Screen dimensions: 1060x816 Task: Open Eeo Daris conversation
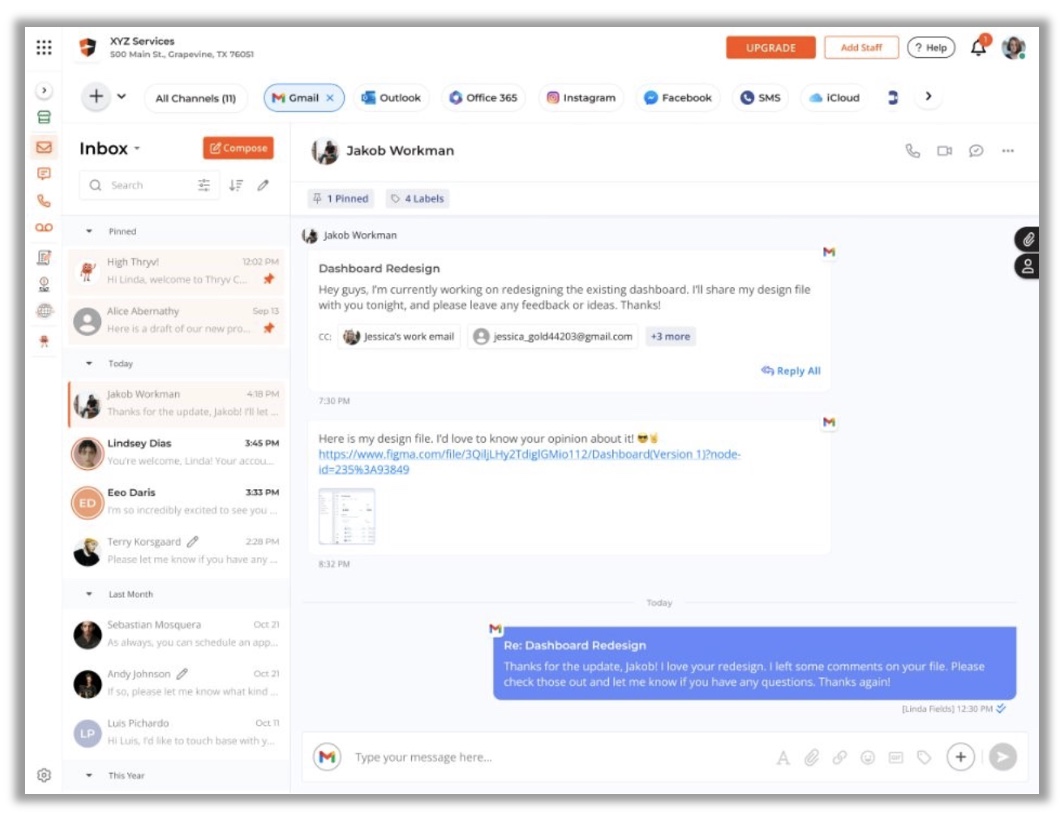pos(176,502)
